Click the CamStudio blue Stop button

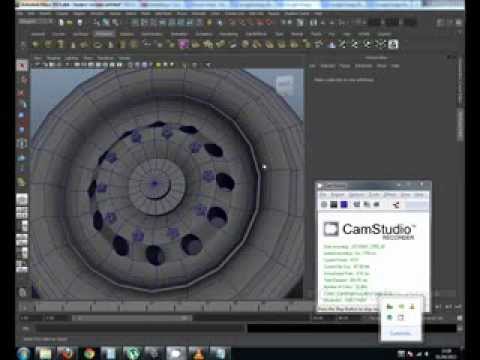pyautogui.click(x=344, y=204)
